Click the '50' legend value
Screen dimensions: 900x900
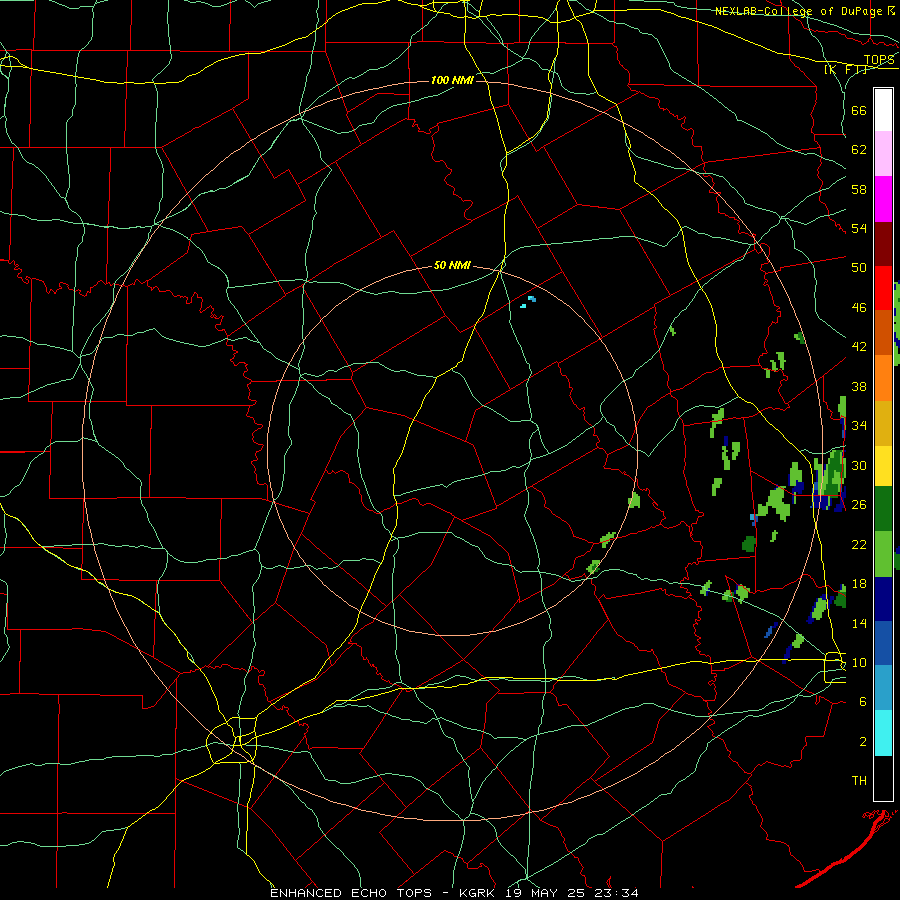coord(859,267)
